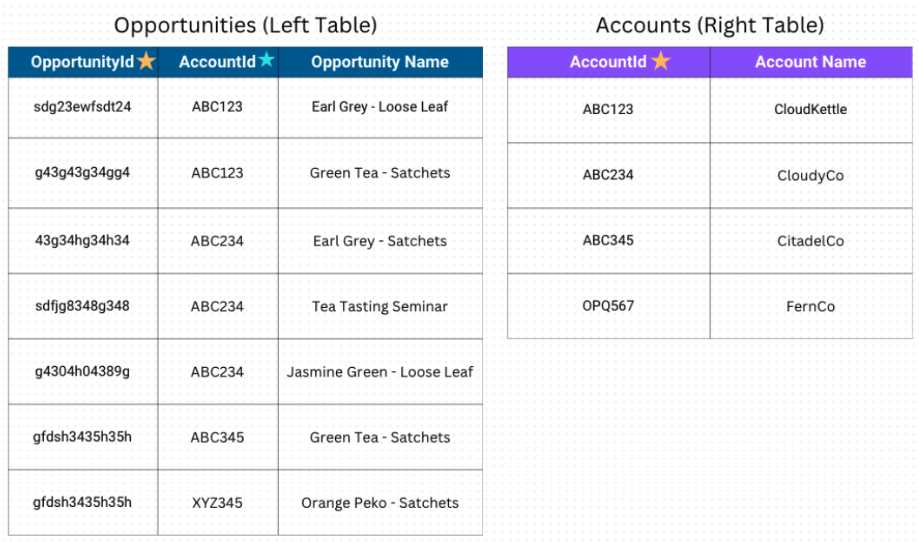This screenshot has height=542, width=919.
Task: Click the CloudKettle account name cell
Action: 811,110
